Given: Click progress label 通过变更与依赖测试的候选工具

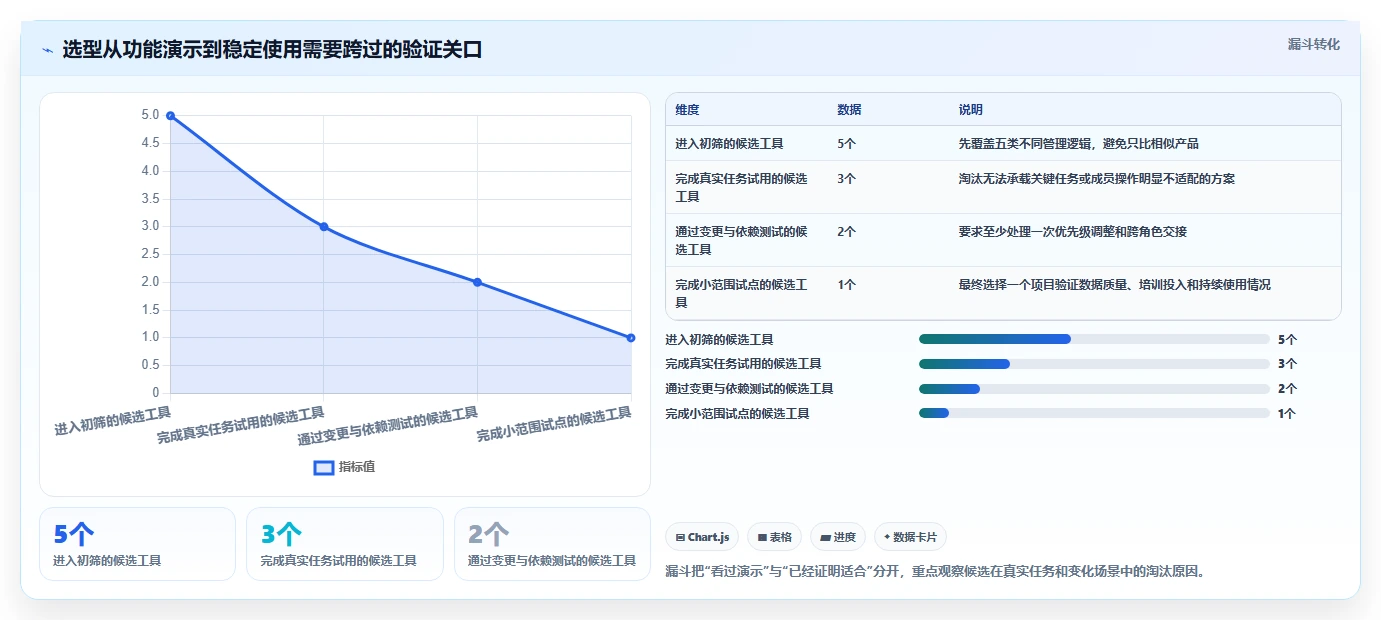Looking at the screenshot, I should [x=749, y=389].
